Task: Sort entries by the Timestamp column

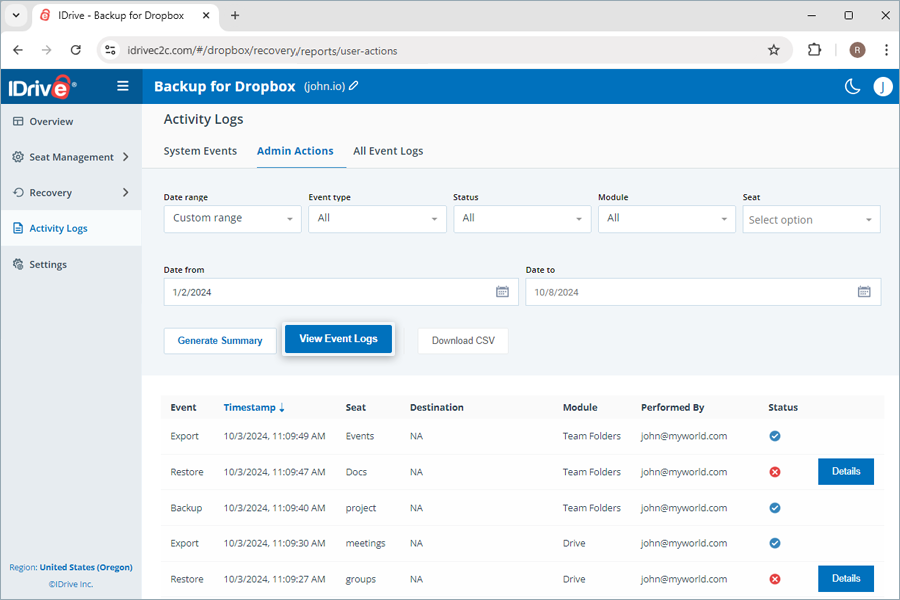Action: 253,407
